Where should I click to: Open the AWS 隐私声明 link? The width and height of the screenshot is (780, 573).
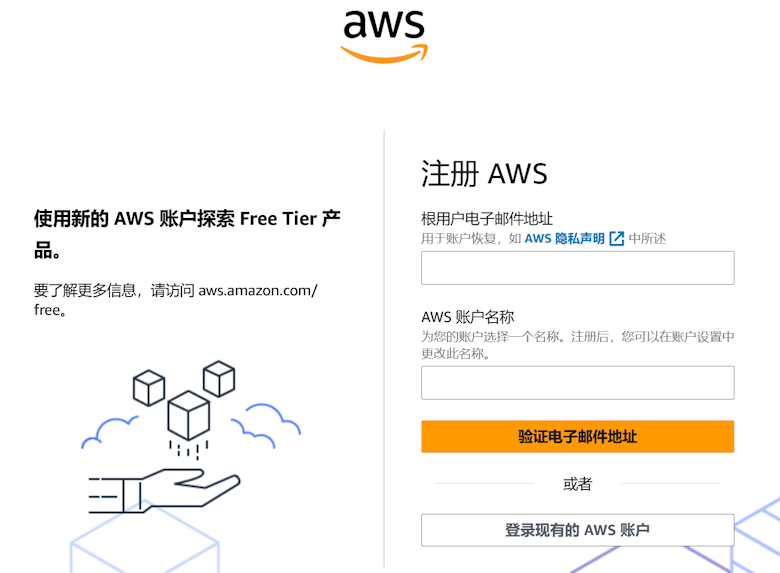tap(565, 239)
